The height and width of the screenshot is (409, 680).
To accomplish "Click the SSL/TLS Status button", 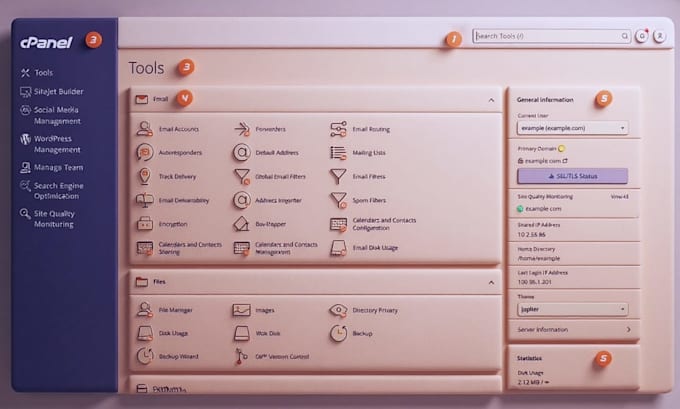I will click(x=572, y=176).
